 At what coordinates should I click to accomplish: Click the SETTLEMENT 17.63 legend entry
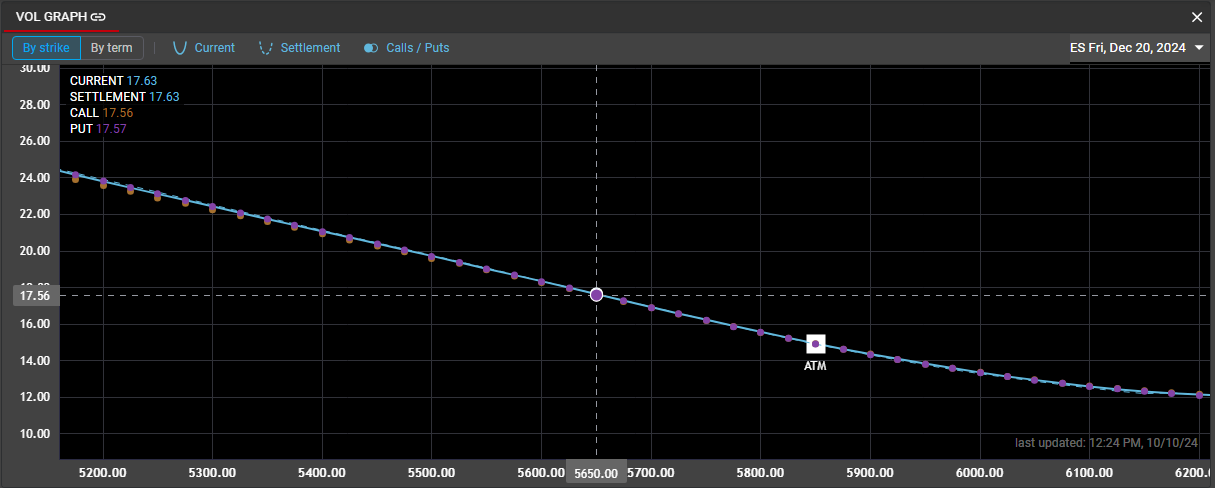pos(124,97)
